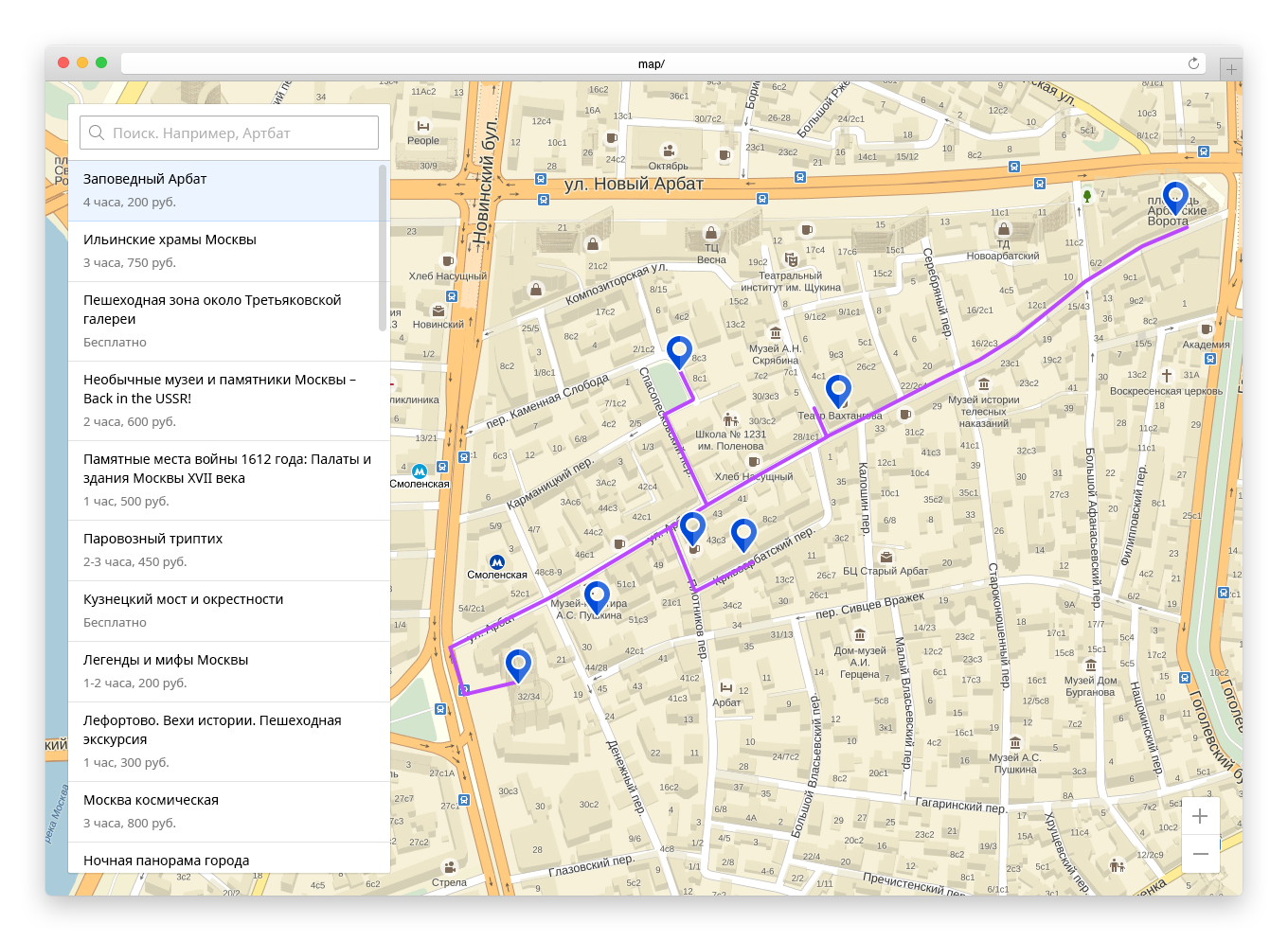Zoom out the map with minus button

1200,854
